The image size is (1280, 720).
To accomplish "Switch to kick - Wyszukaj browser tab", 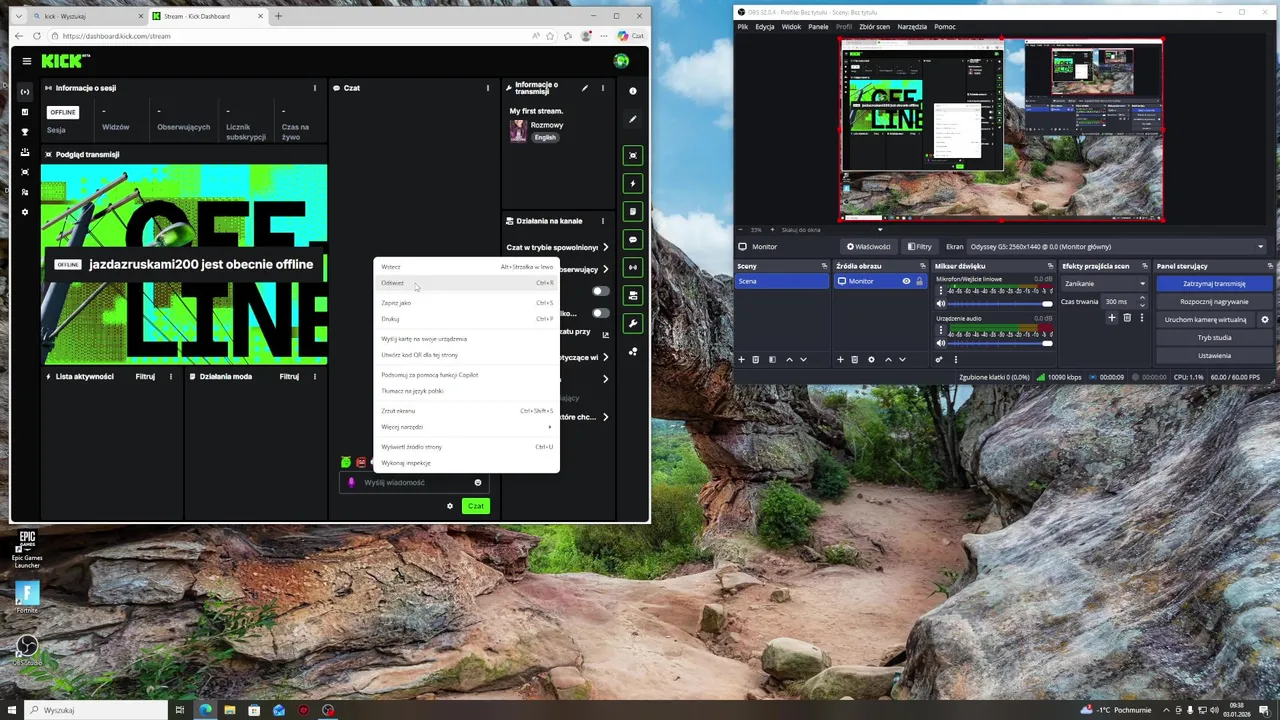I will (x=85, y=16).
